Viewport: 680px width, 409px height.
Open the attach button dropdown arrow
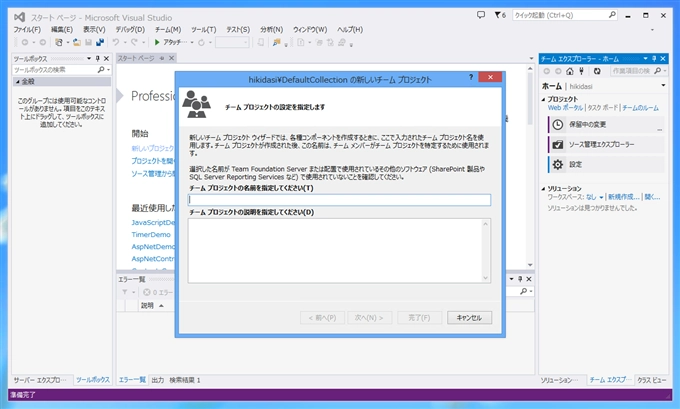pos(192,43)
